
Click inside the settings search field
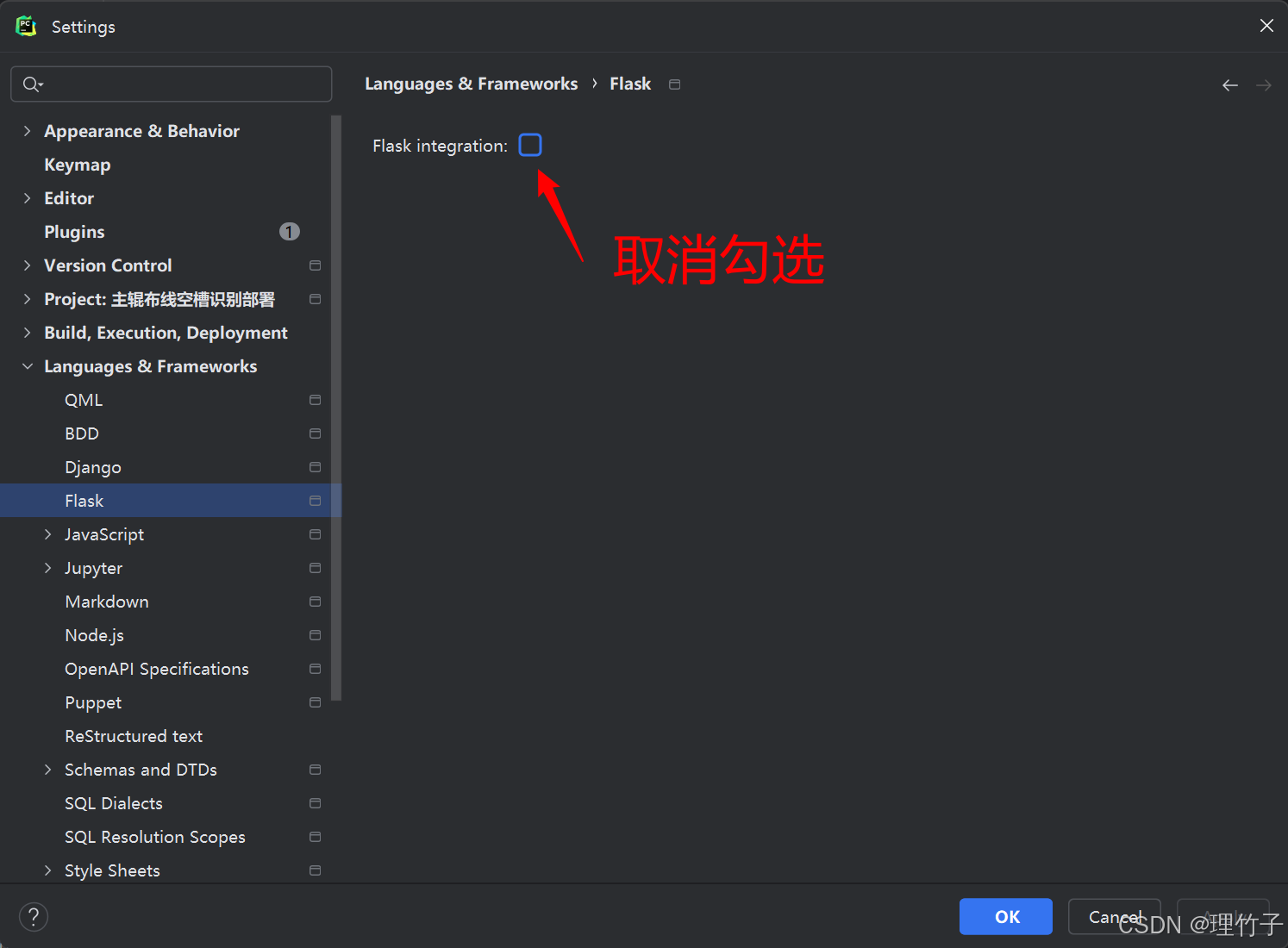pyautogui.click(x=172, y=84)
